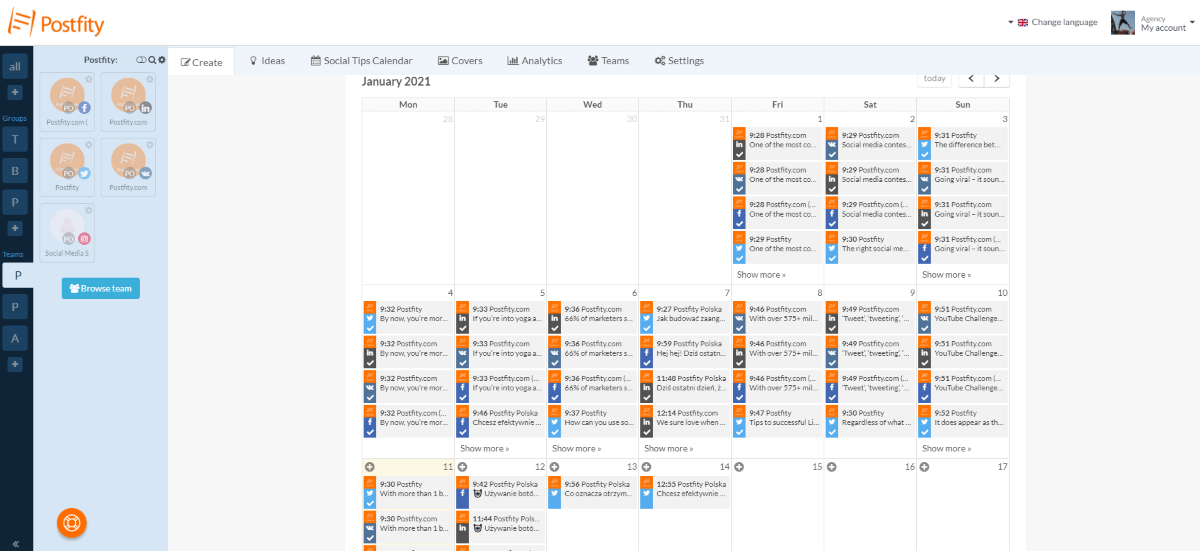Select the Postfity.com LinkedIn account tile
Screen dimensions: 1200x551
129,100
